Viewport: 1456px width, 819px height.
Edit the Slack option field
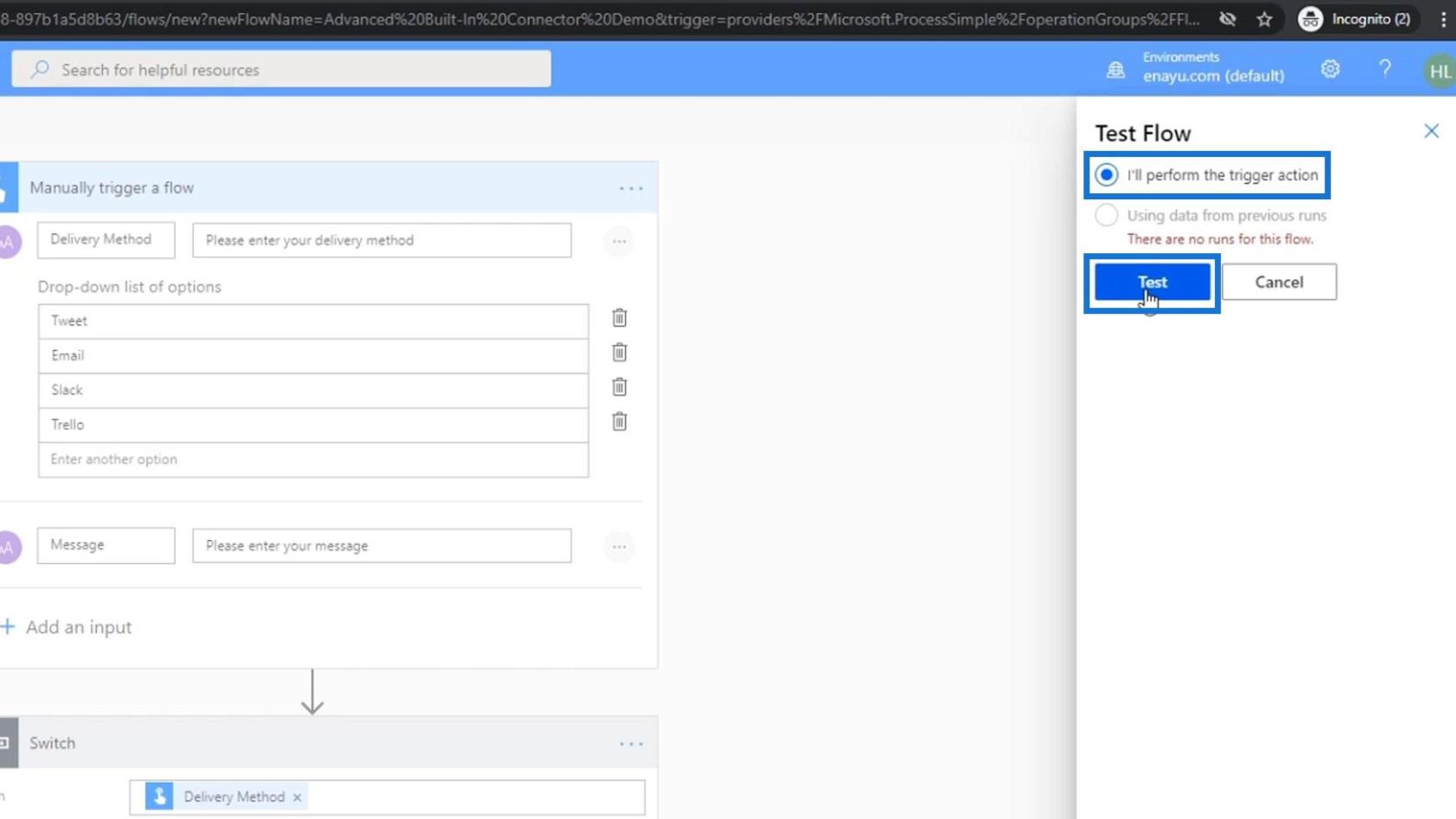(313, 390)
